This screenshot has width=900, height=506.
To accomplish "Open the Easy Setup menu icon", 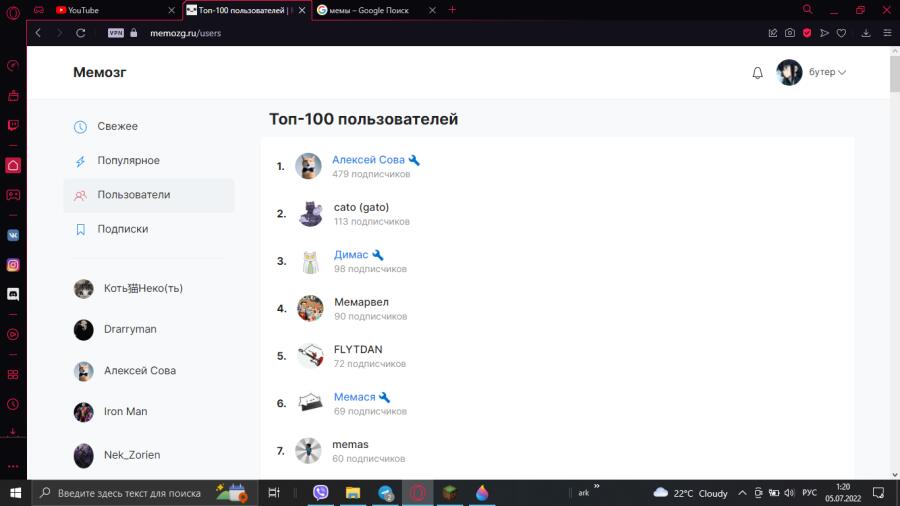I will click(887, 33).
